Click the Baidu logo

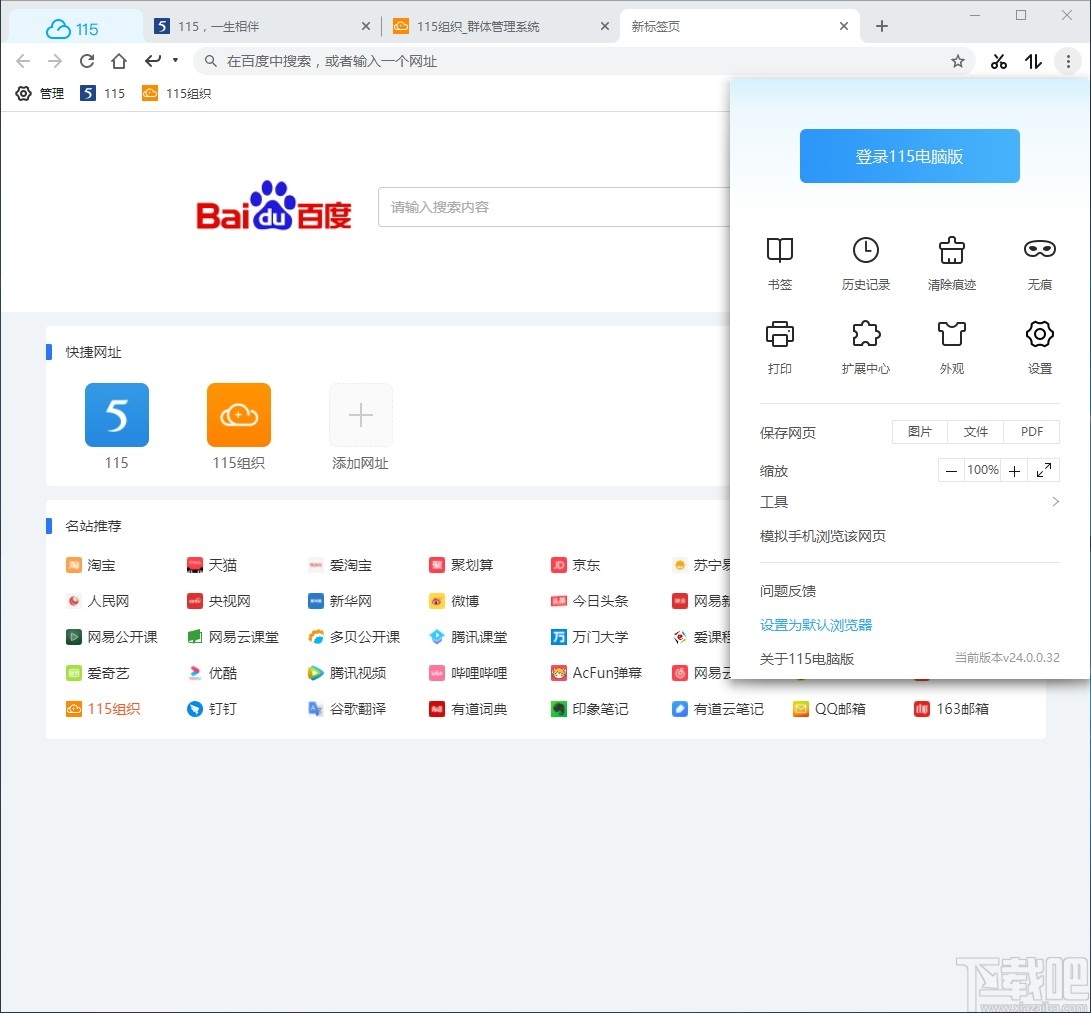click(x=273, y=206)
